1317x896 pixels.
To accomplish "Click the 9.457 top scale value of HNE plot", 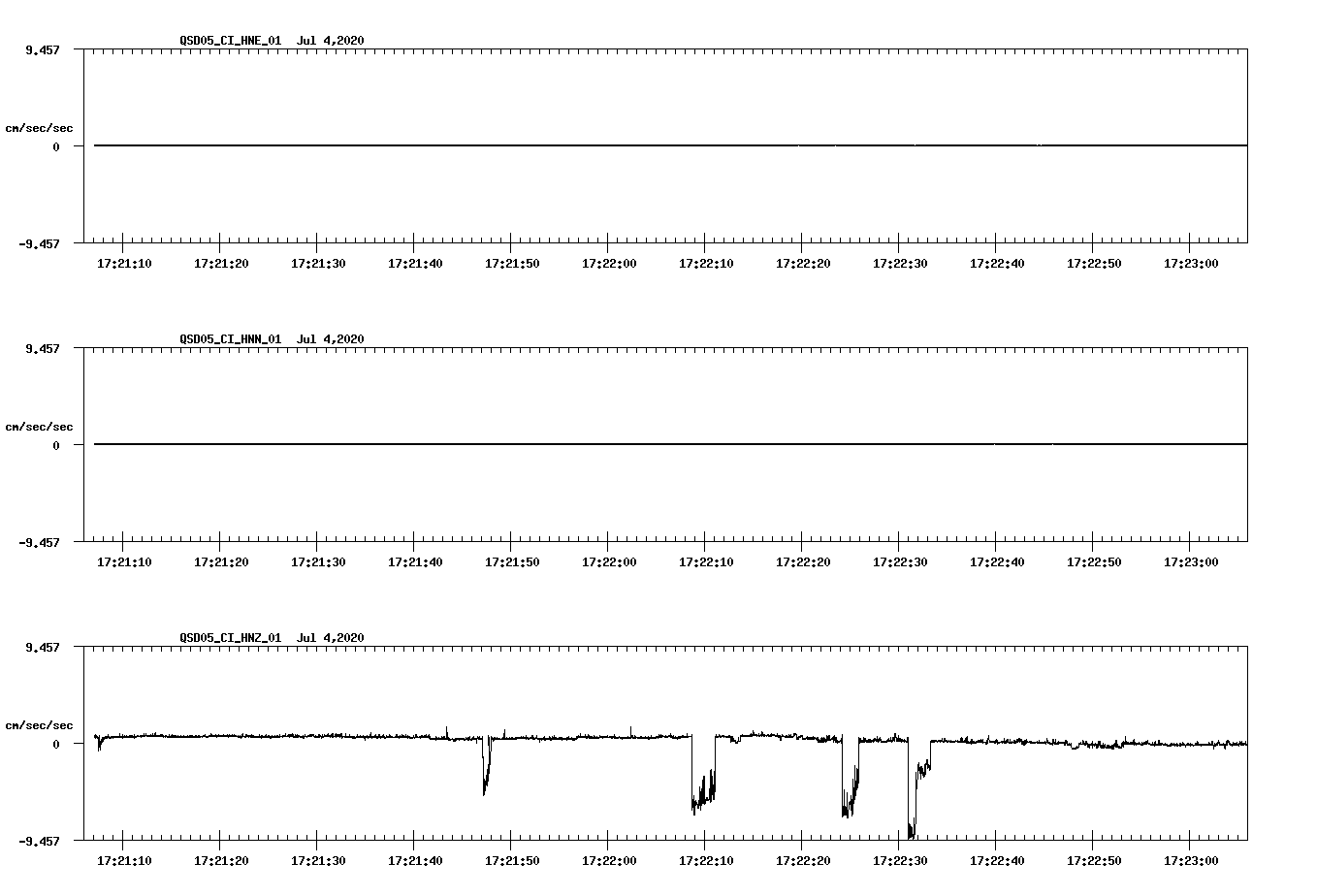I will pos(43,48).
